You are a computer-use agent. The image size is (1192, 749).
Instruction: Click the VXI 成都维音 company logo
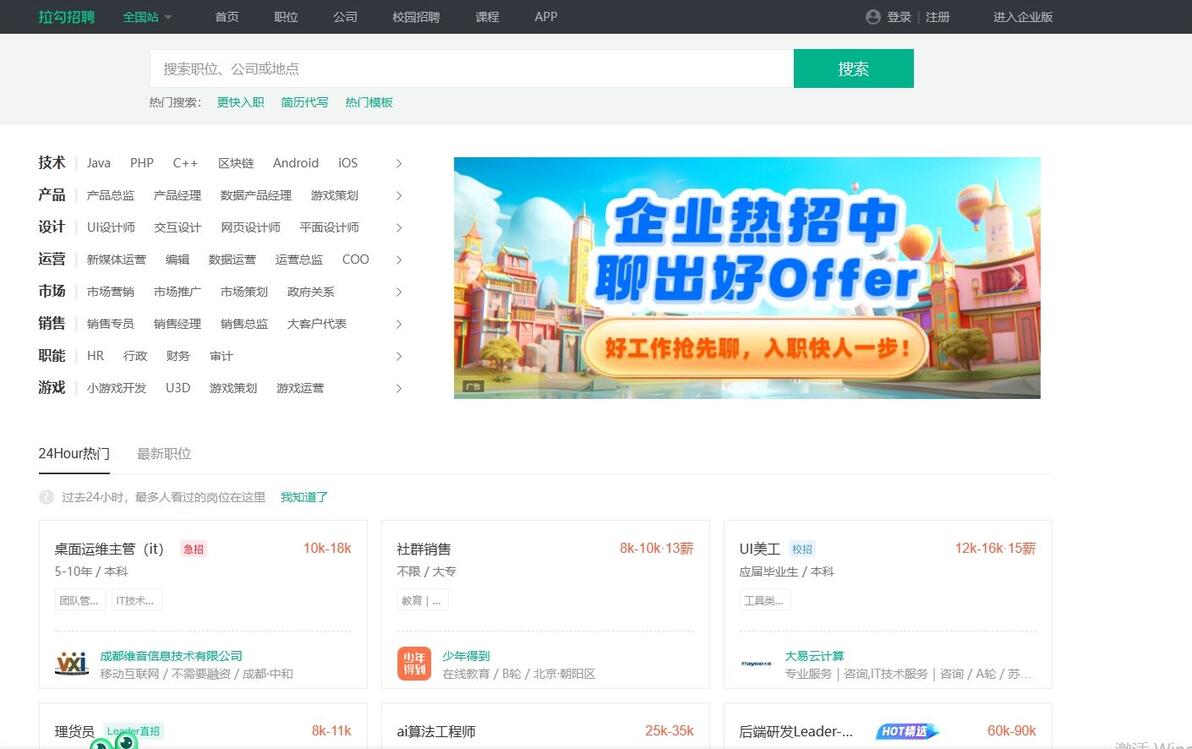(70, 663)
